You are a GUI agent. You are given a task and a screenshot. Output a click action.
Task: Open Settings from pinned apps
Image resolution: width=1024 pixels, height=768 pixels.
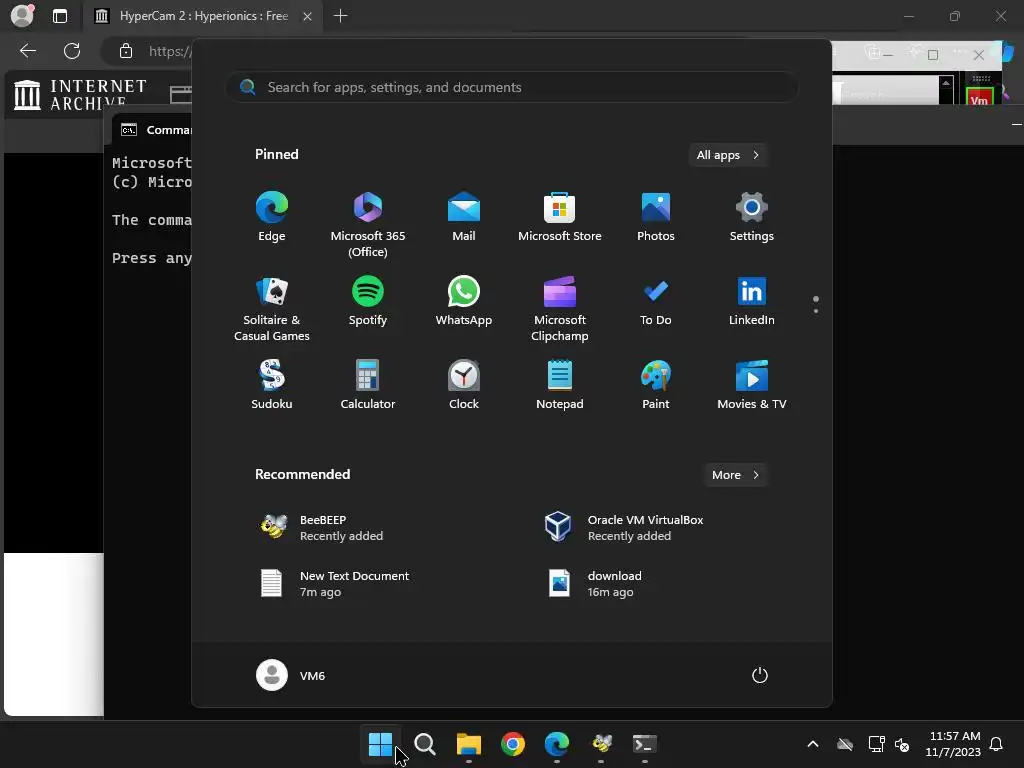point(752,217)
